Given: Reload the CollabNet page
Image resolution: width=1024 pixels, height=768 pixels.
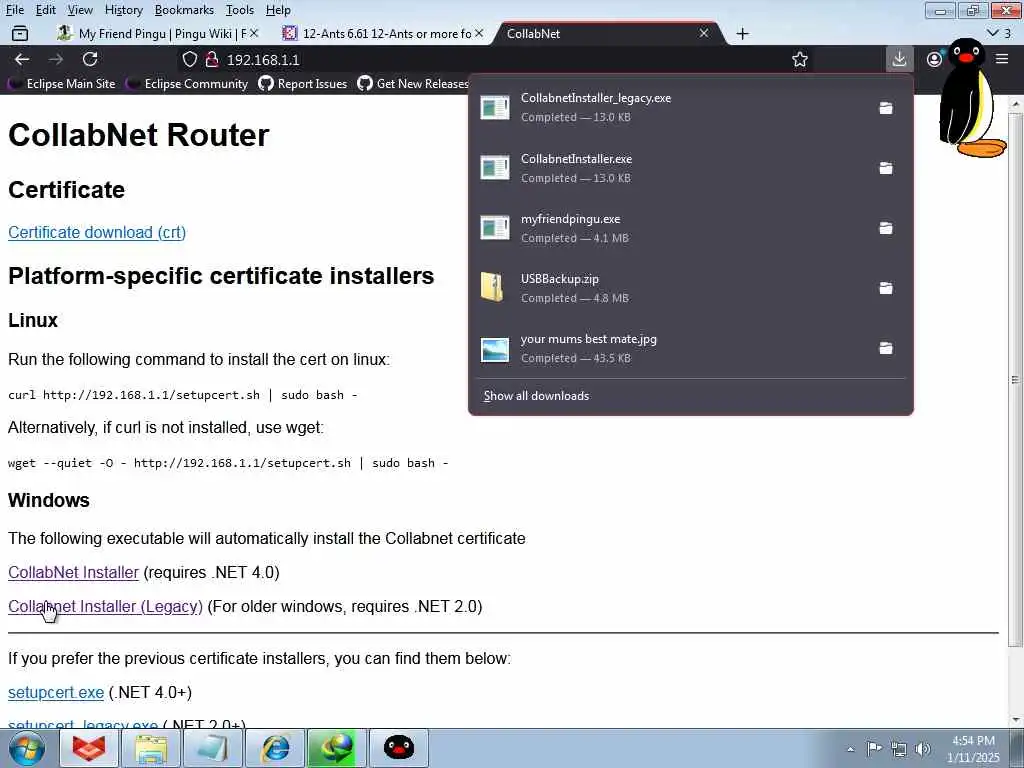Looking at the screenshot, I should click(x=90, y=59).
